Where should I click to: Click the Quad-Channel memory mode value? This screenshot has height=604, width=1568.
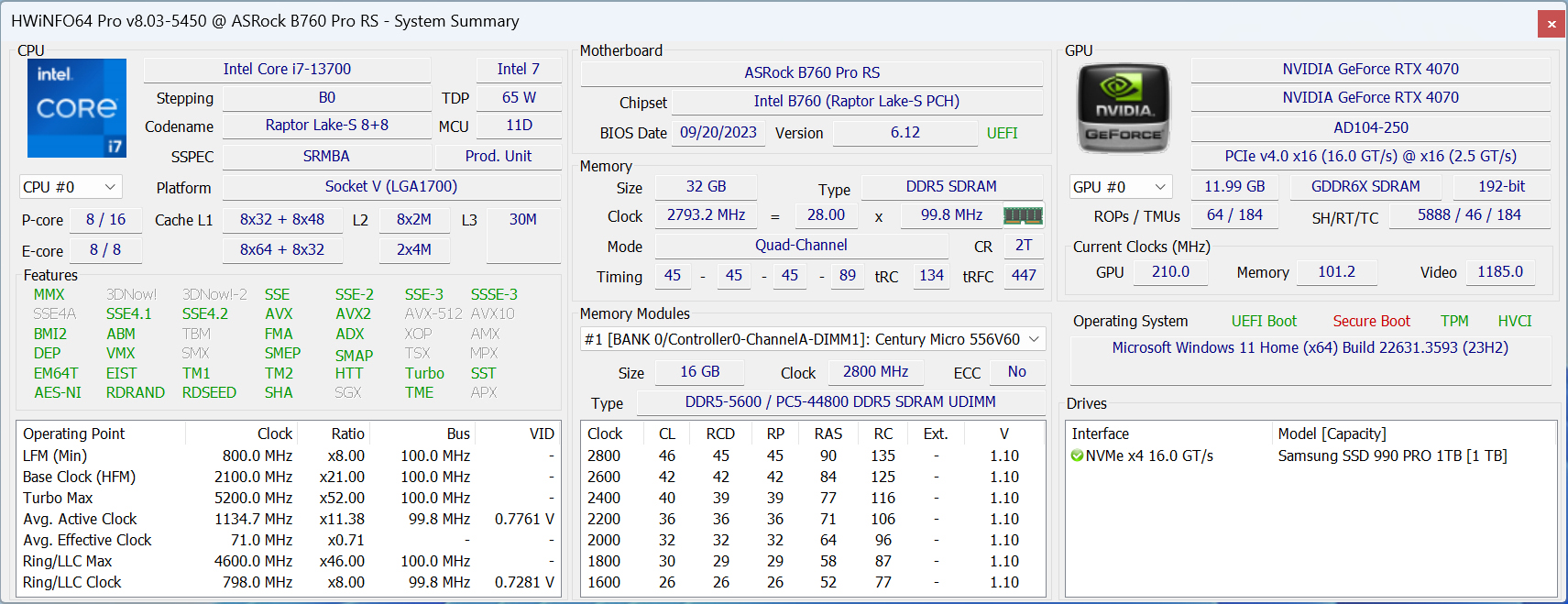click(x=801, y=246)
